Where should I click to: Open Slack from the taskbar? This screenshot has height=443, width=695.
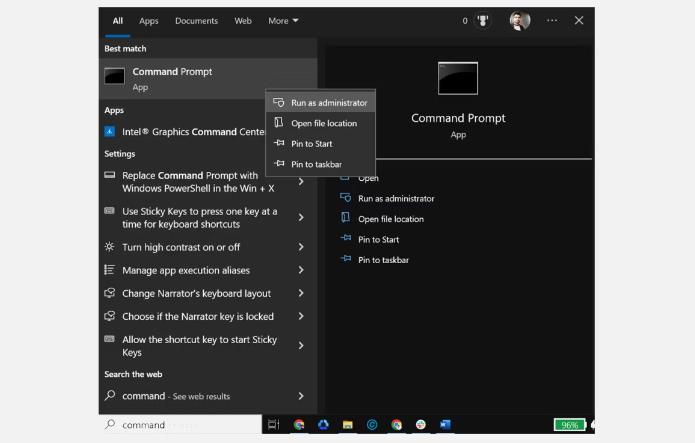421,425
